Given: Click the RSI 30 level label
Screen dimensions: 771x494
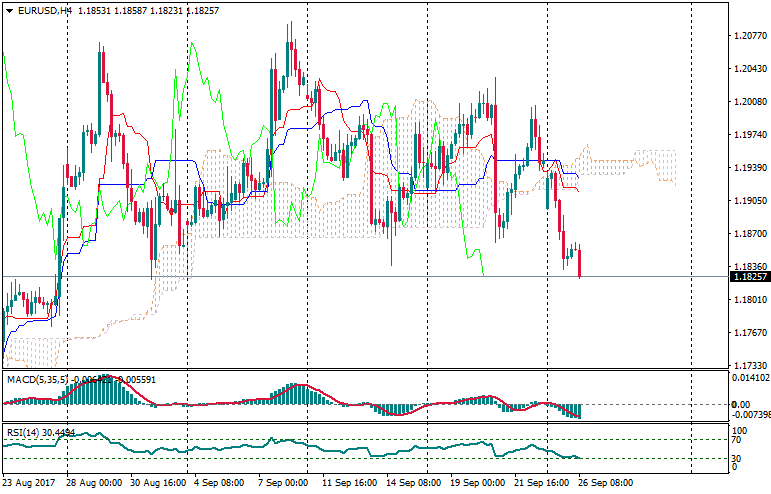Looking at the screenshot, I should point(738,458).
